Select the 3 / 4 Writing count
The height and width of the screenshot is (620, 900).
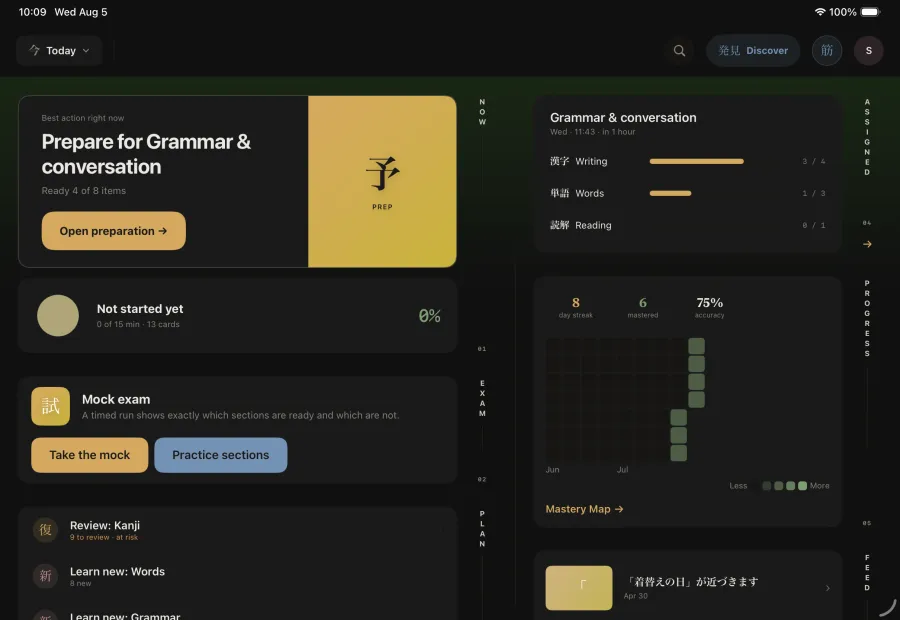(814, 161)
